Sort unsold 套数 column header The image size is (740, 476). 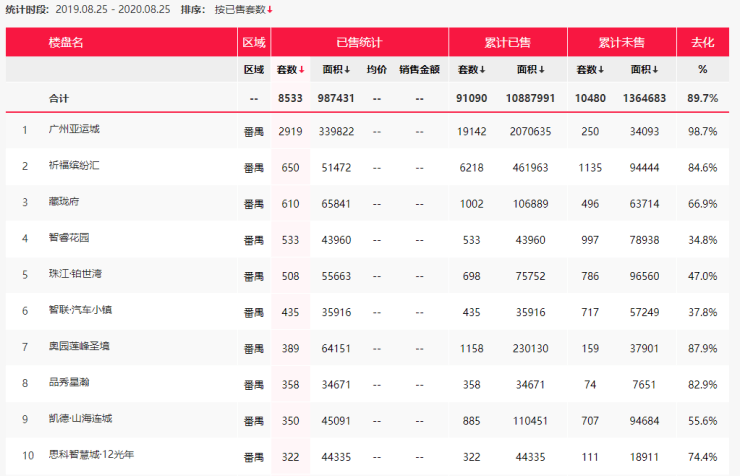[590, 70]
